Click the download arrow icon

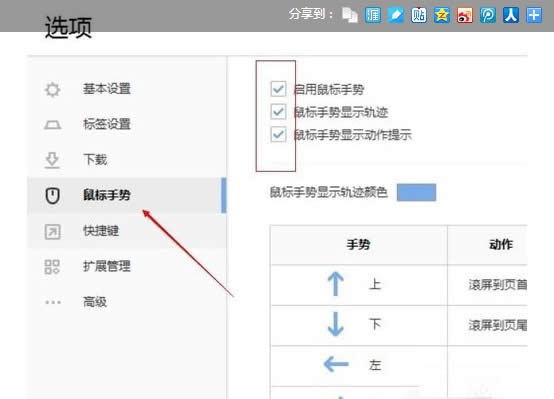tap(52, 160)
